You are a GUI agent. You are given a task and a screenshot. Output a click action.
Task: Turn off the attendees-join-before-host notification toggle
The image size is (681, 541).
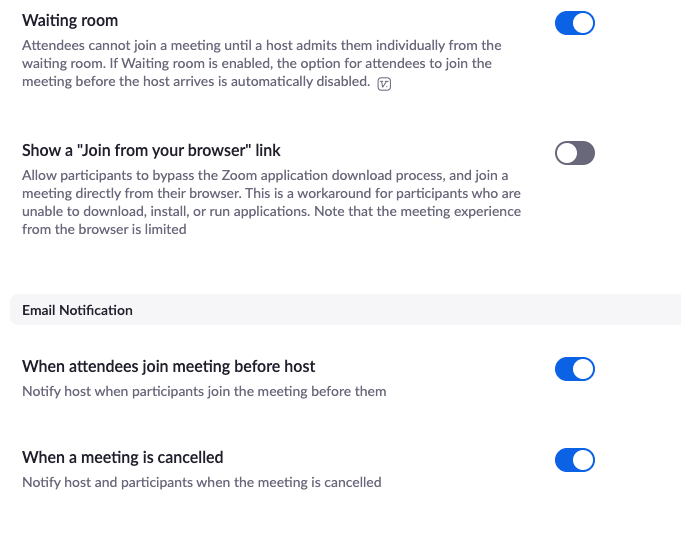(575, 369)
